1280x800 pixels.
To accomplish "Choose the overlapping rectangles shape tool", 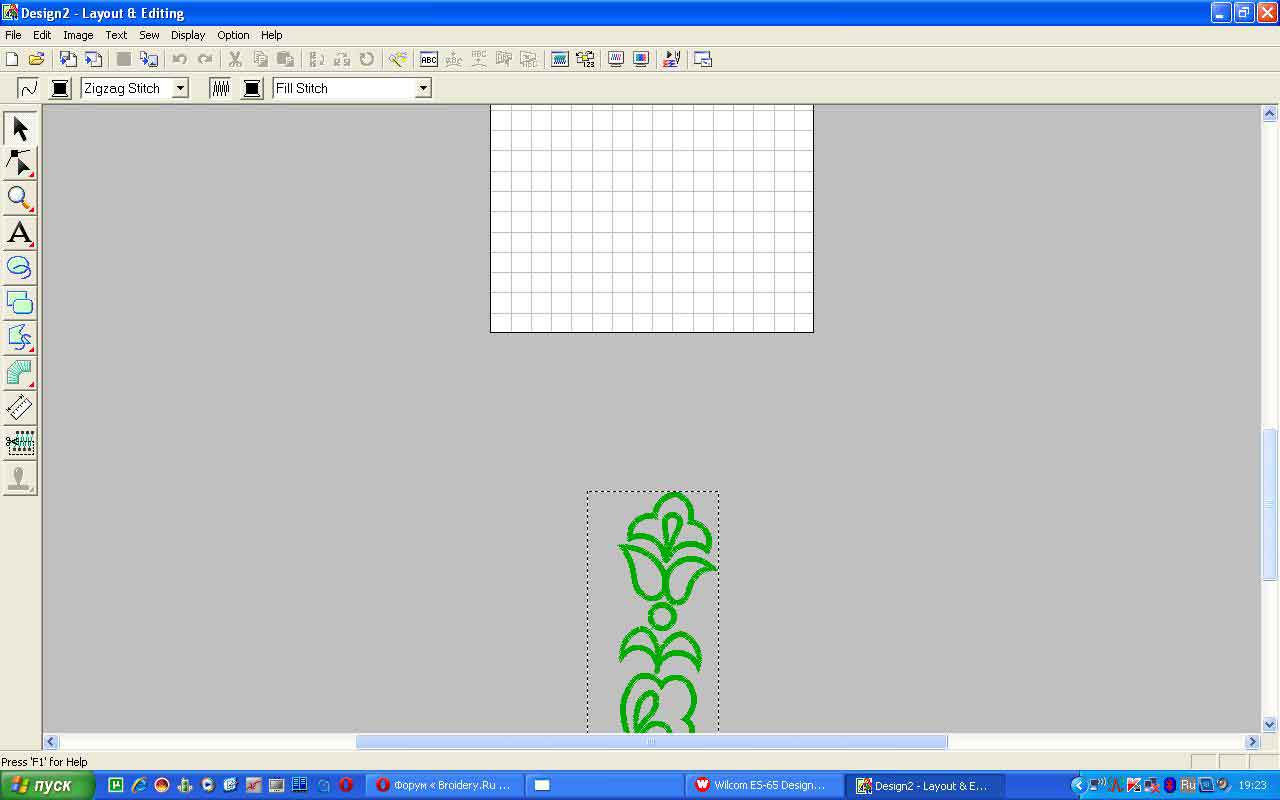I will [x=20, y=302].
